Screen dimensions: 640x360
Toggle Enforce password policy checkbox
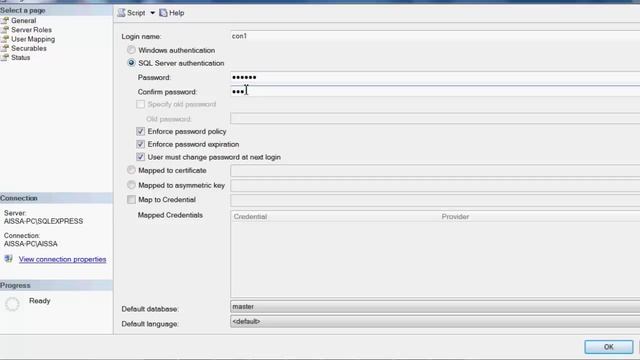pyautogui.click(x=140, y=131)
